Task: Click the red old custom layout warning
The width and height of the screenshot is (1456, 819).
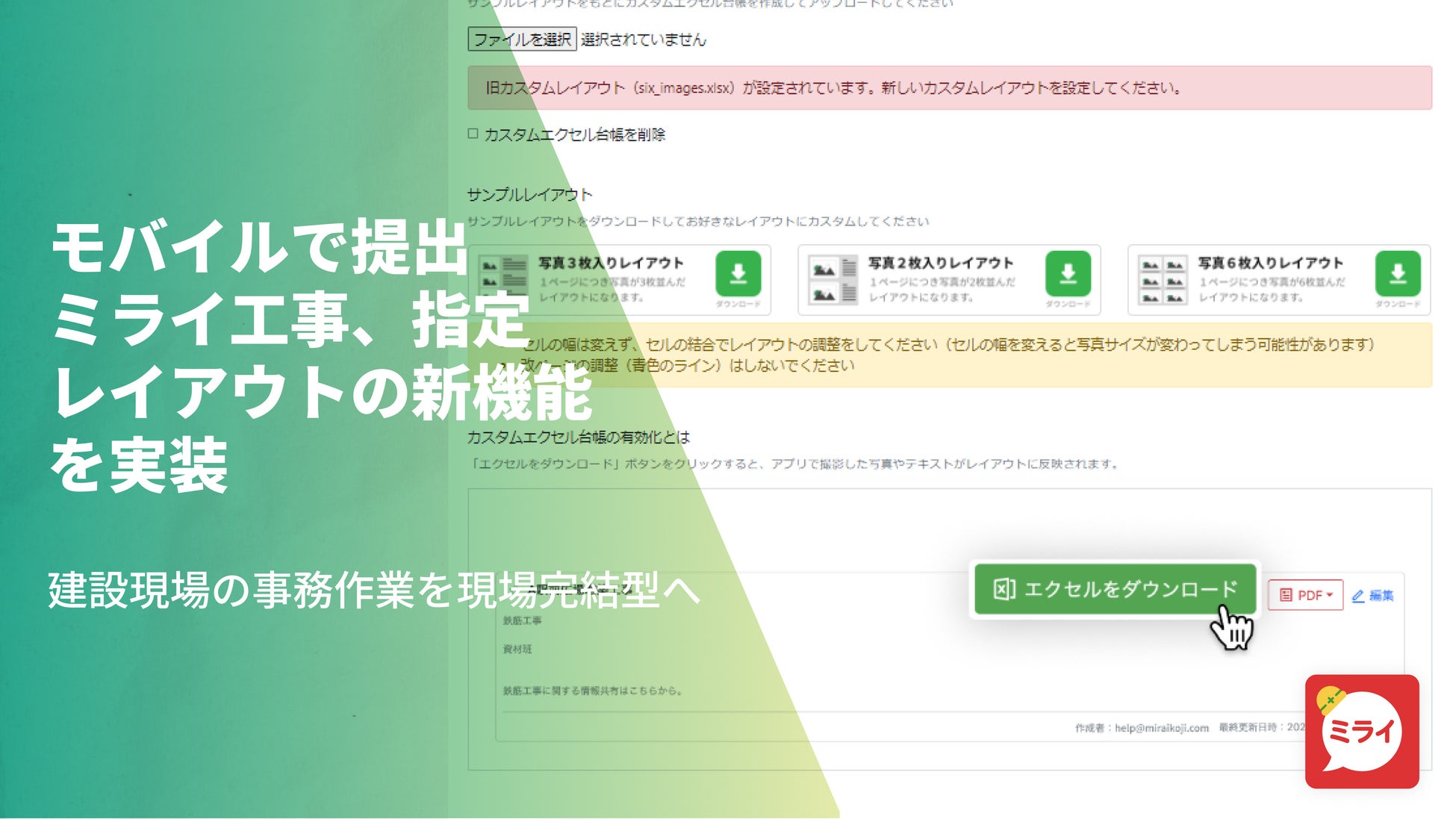Action: coord(950,88)
